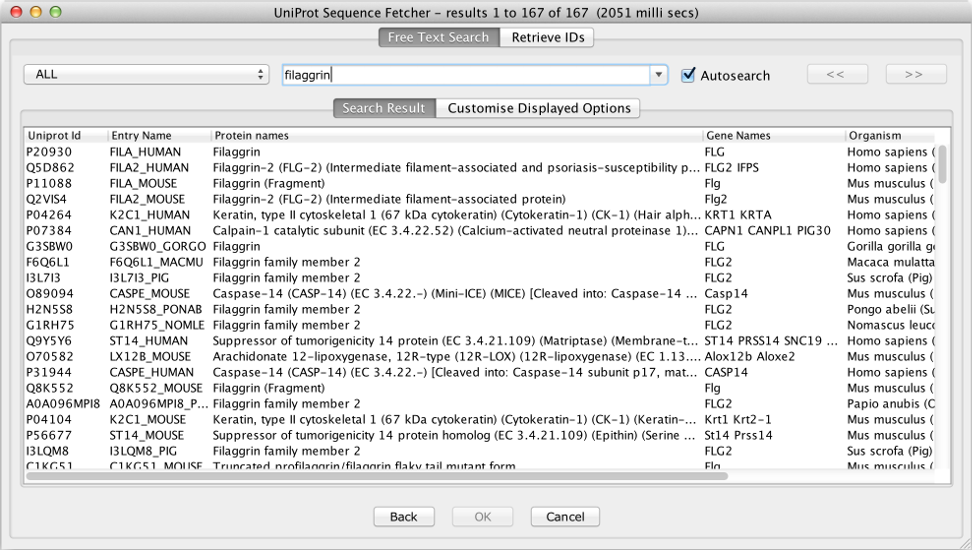Click the vertical scrollbar of results table
This screenshot has height=550, width=972.
(942, 165)
